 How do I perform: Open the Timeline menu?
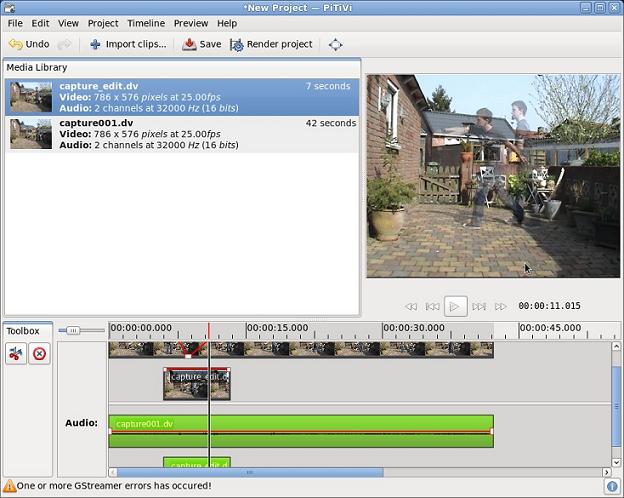coord(146,23)
